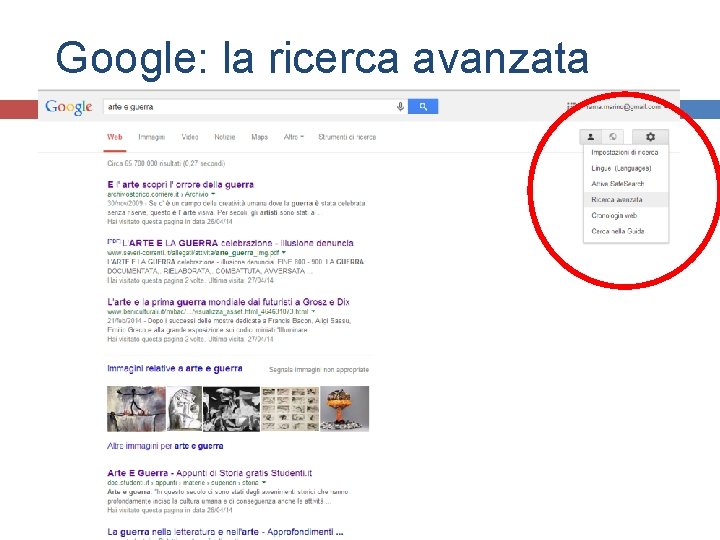The width and height of the screenshot is (720, 540).
Task: Open Immagini relative a arte e guerra
Action: pos(174,368)
